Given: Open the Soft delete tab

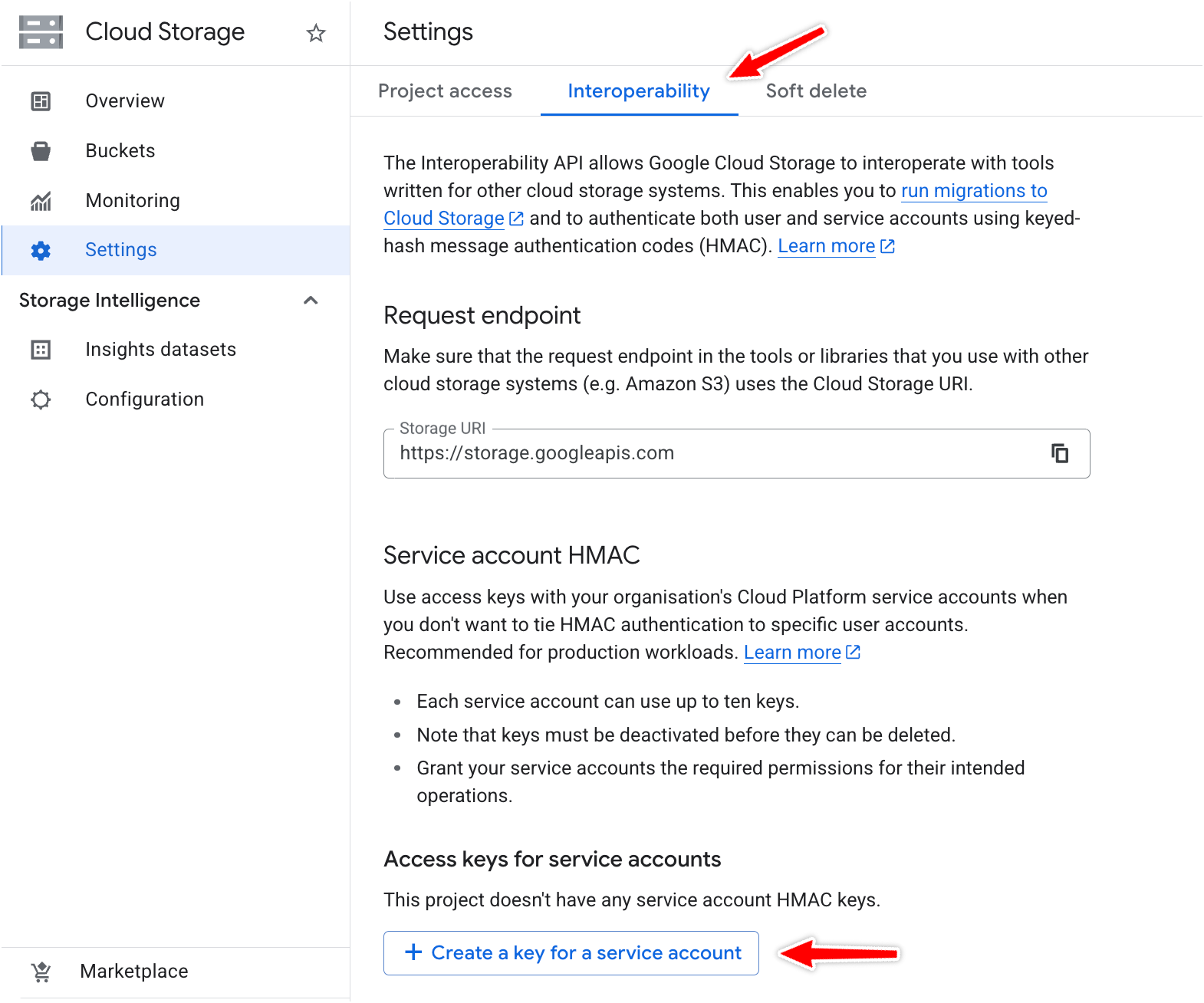Looking at the screenshot, I should click(816, 91).
